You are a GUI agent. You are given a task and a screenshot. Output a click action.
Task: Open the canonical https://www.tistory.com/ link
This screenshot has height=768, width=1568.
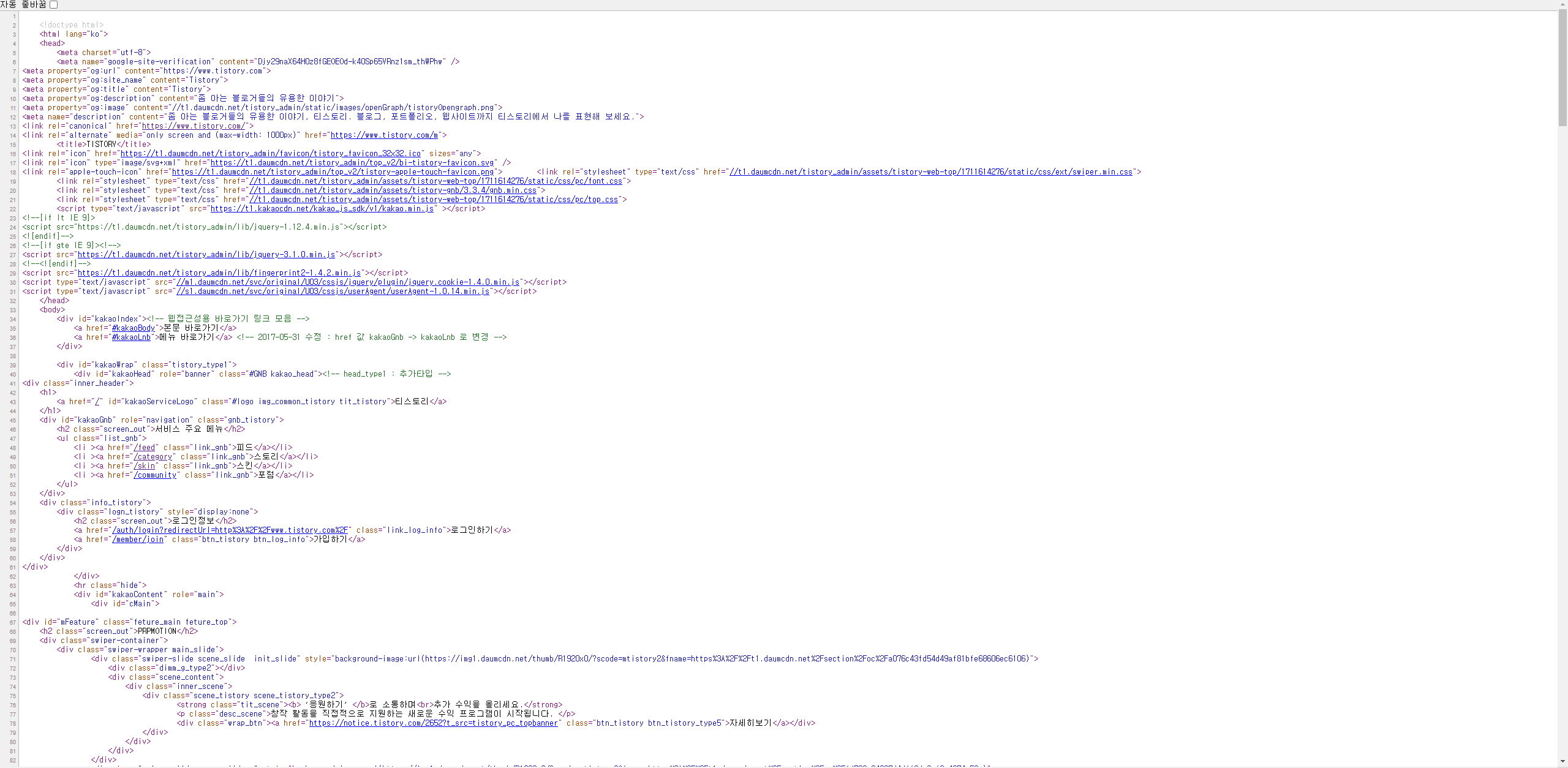click(194, 126)
